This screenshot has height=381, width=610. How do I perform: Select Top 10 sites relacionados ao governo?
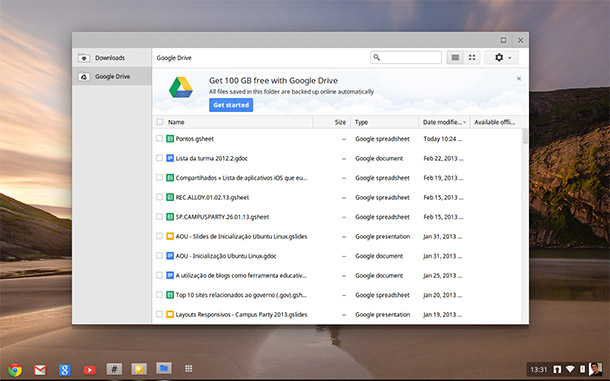[x=241, y=295]
